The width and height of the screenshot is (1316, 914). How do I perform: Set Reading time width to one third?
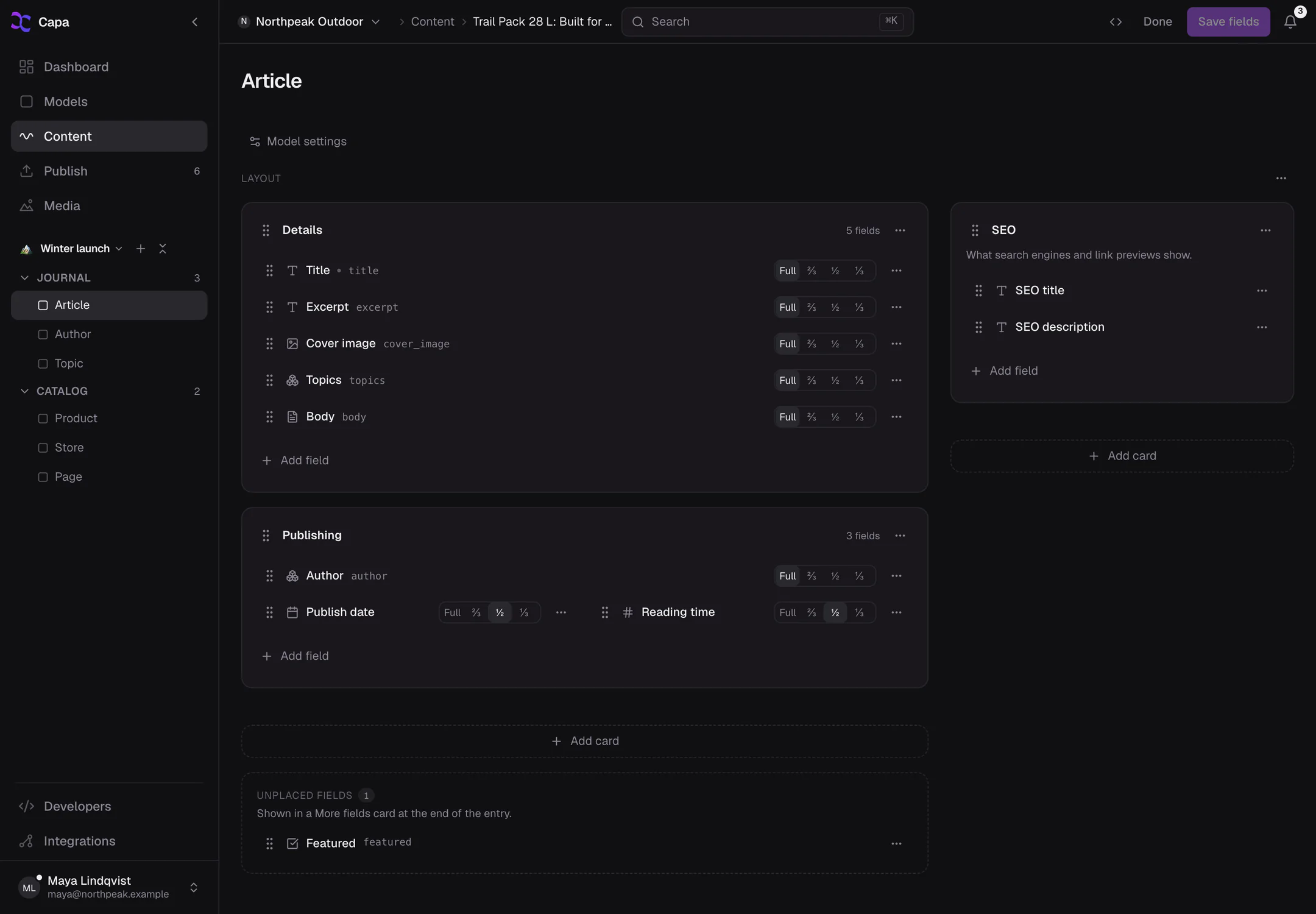coord(859,612)
